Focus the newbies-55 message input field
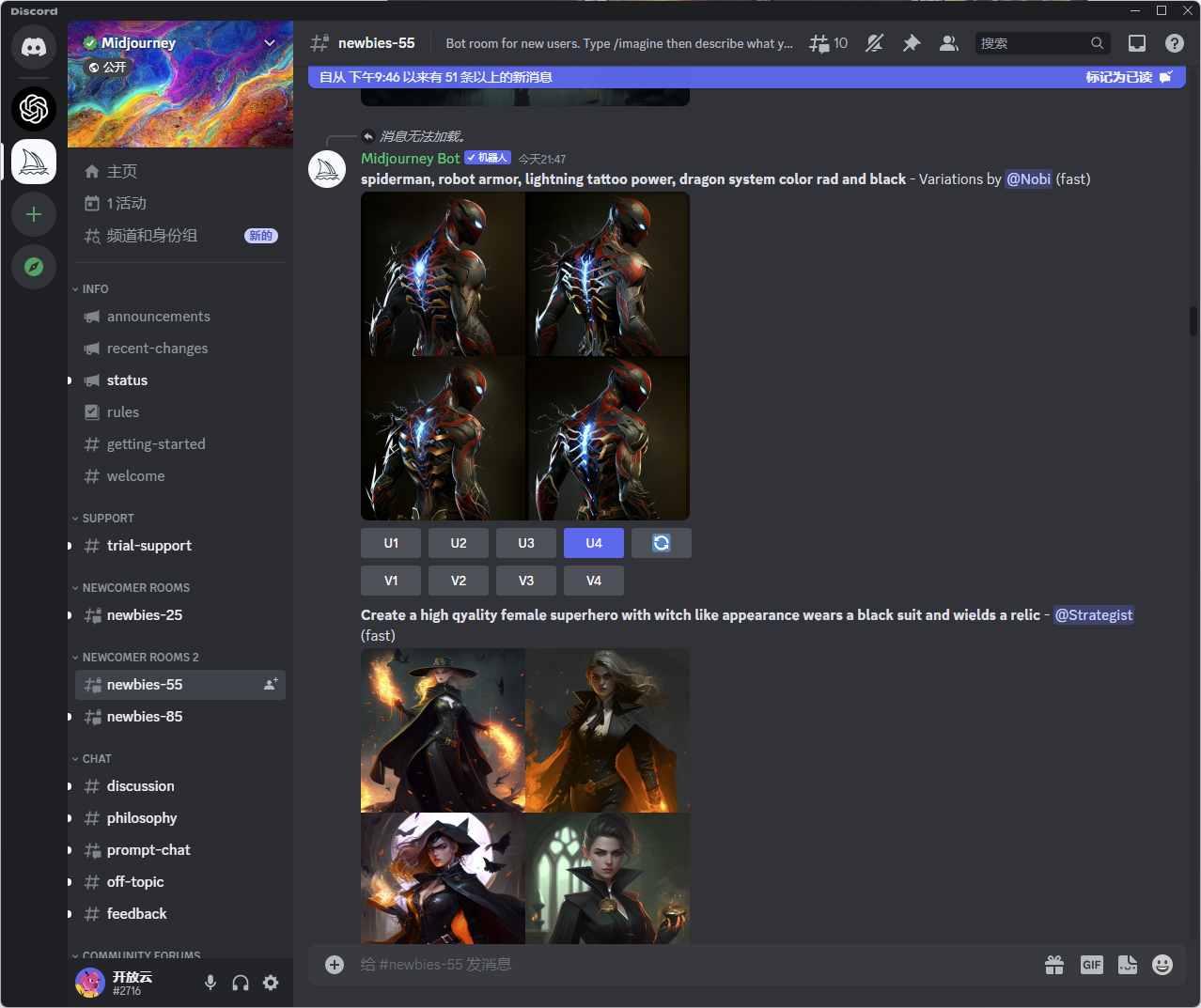 695,965
